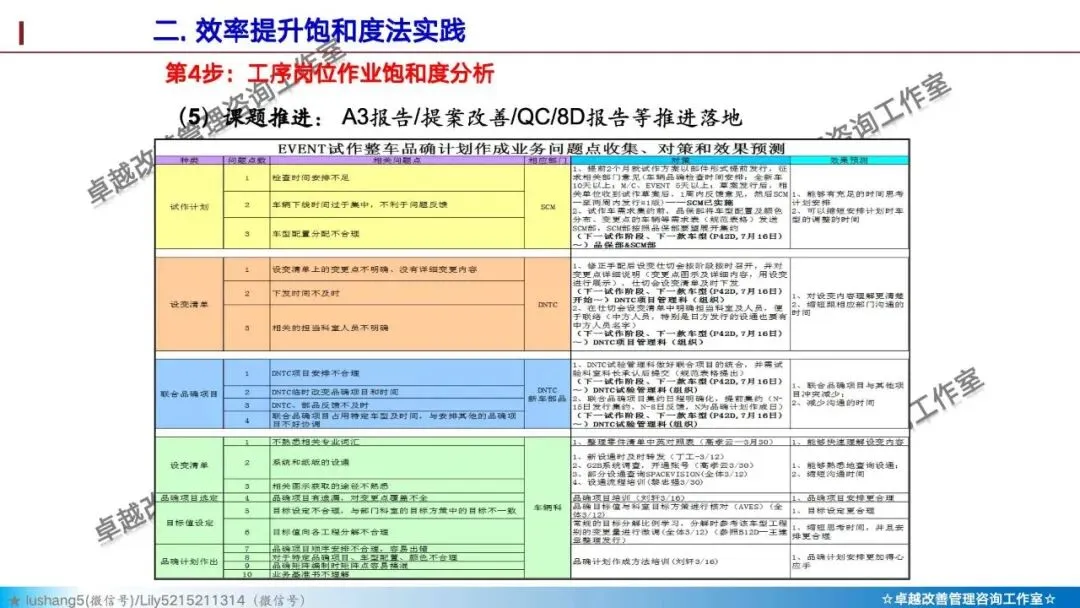The height and width of the screenshot is (608, 1080).
Task: Click the orange "DNTC" department cell
Action: tap(548, 304)
